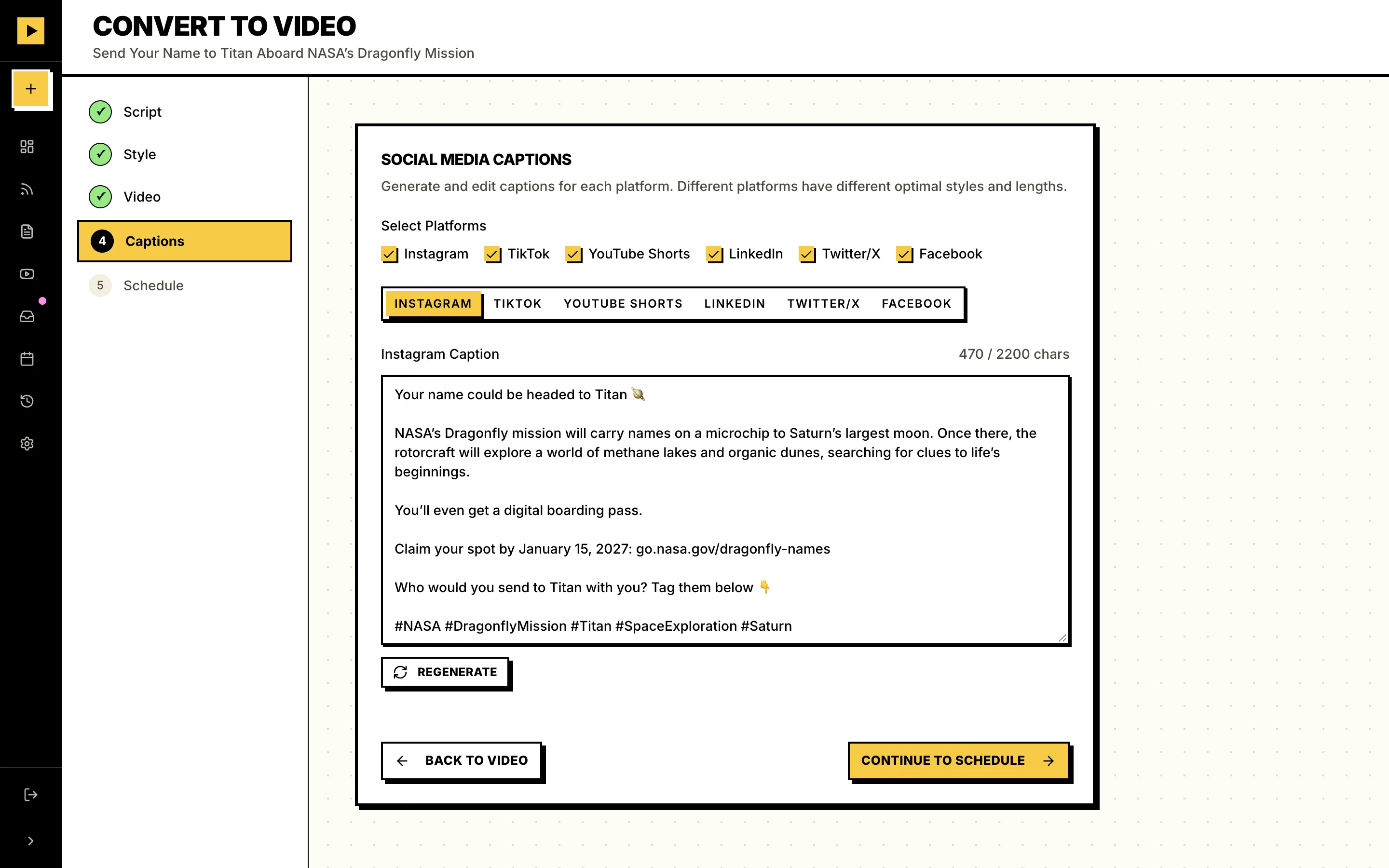Image resolution: width=1389 pixels, height=868 pixels.
Task: Select the INSTAGRAM caption tab
Action: tap(433, 304)
